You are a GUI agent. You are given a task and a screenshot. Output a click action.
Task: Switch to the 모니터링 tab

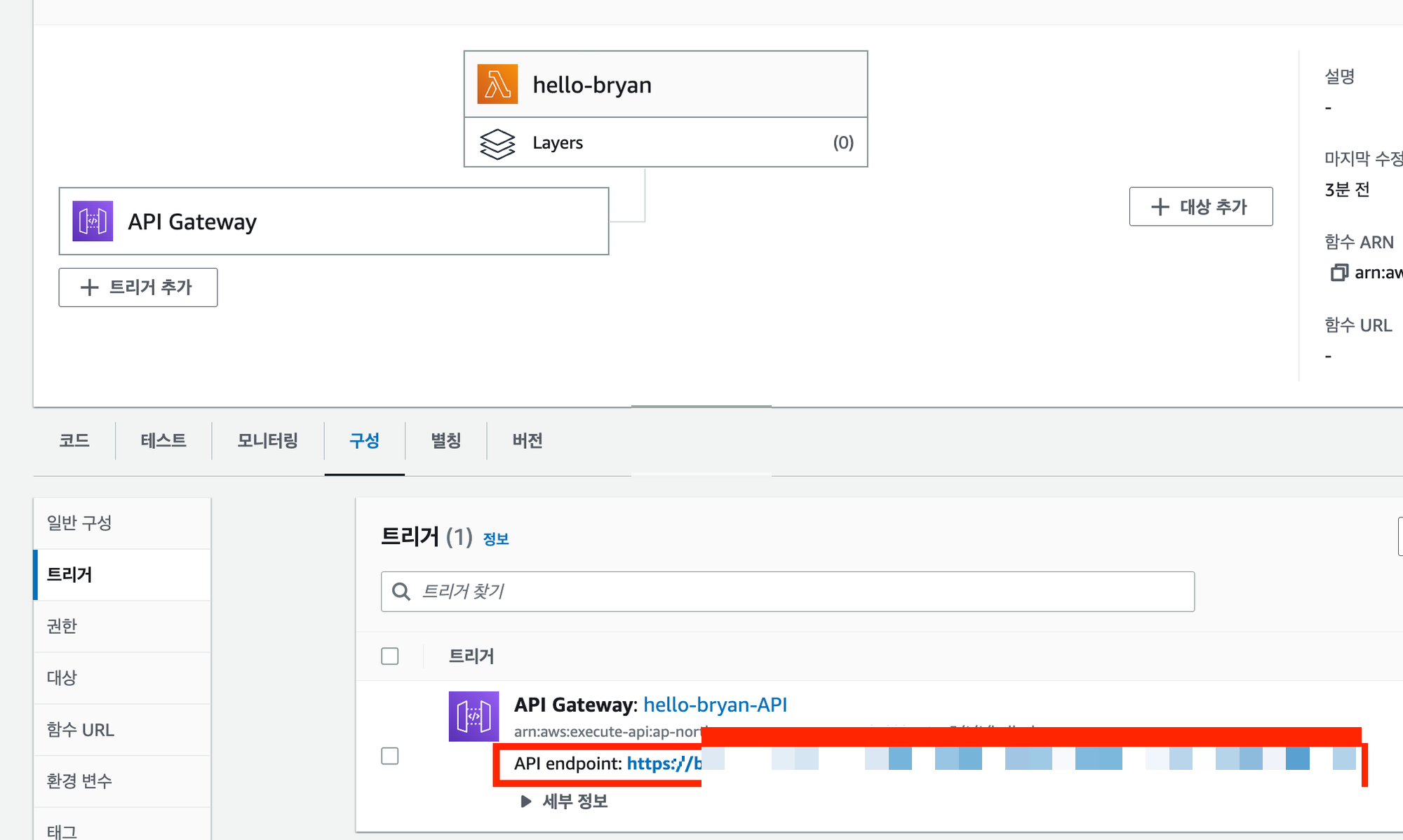click(267, 440)
